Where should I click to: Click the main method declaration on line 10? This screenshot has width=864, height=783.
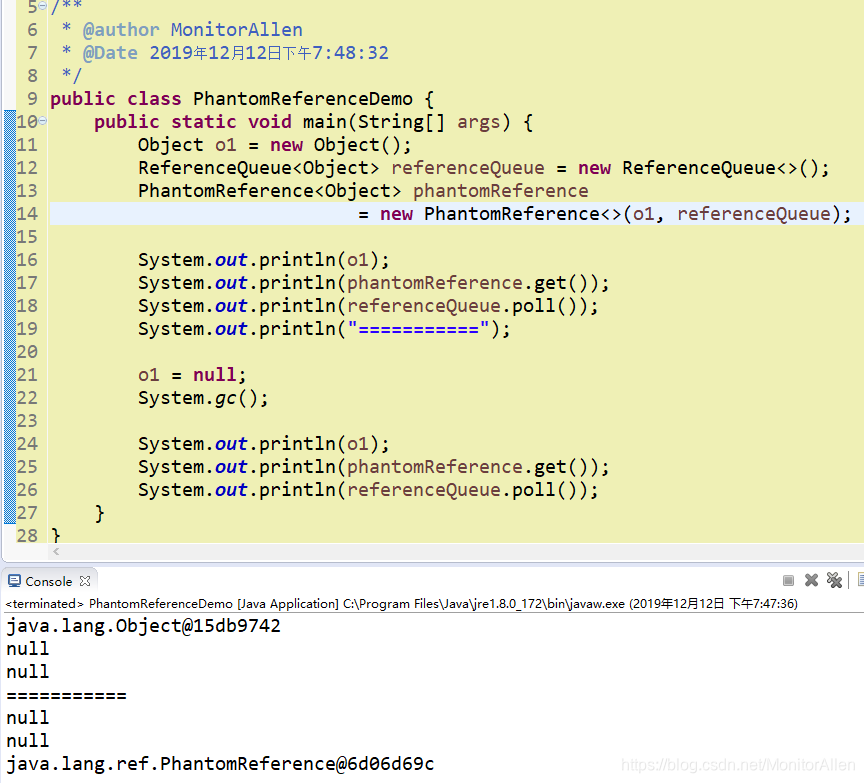point(314,122)
